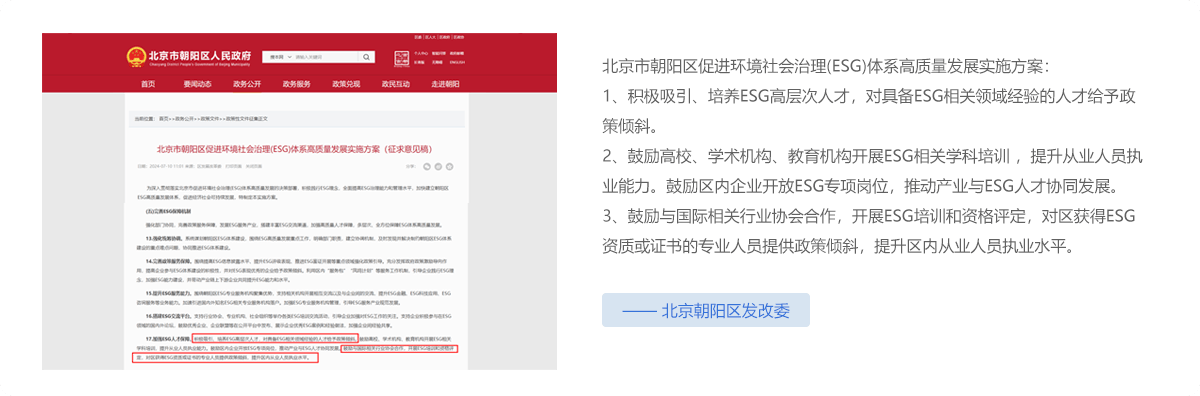
Task: Click the search magnifier icon
Action: click(x=366, y=57)
